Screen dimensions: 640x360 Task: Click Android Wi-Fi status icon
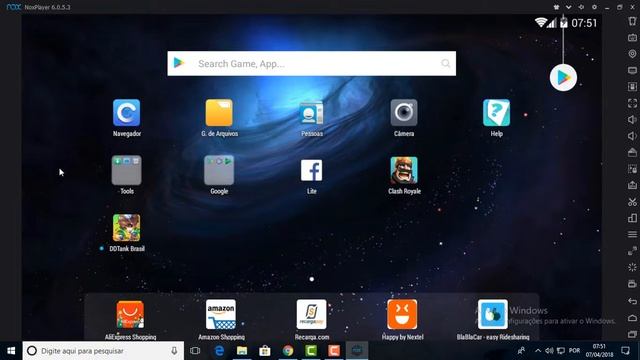click(x=541, y=22)
